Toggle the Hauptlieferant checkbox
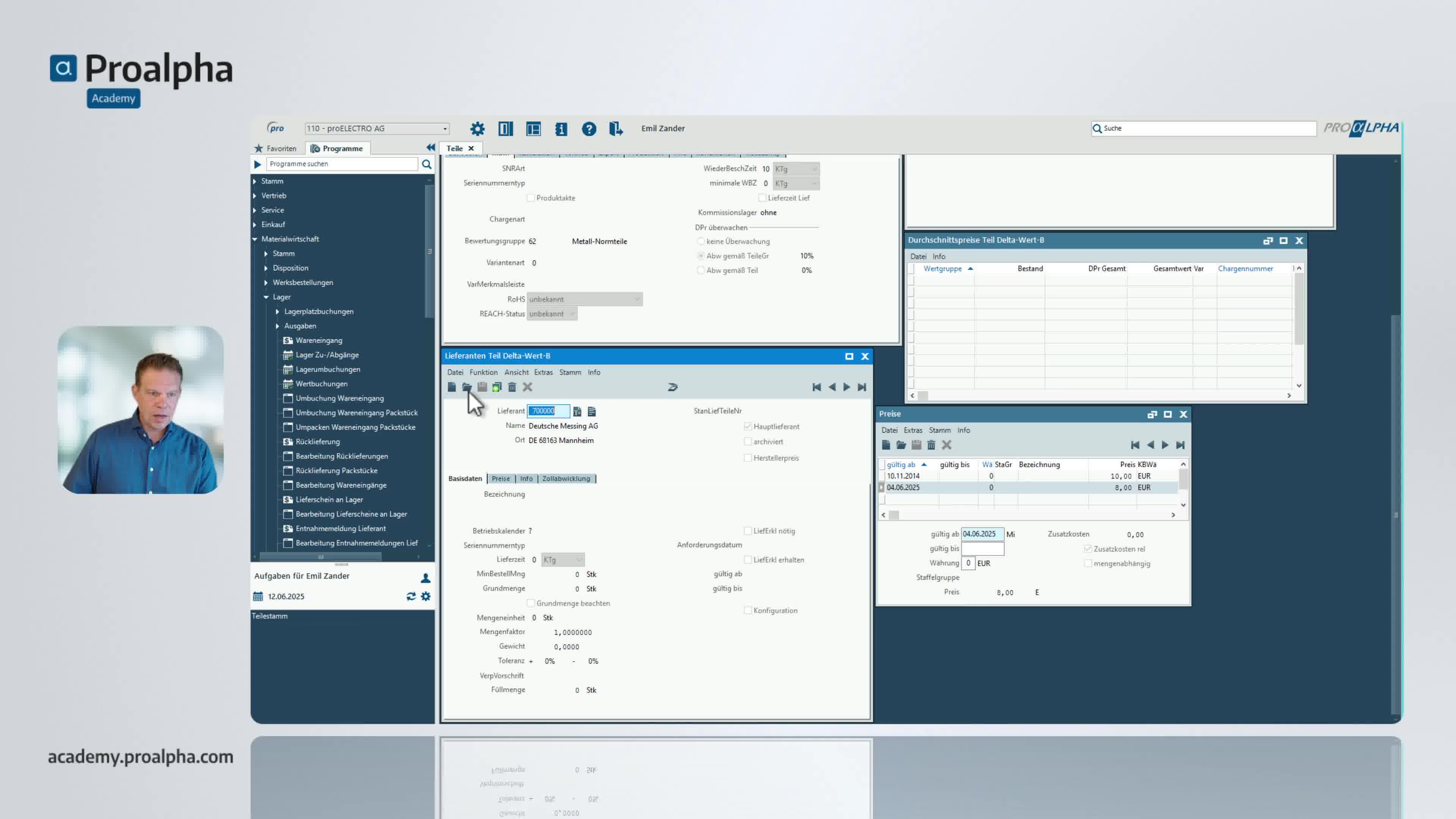1456x819 pixels. 748,426
